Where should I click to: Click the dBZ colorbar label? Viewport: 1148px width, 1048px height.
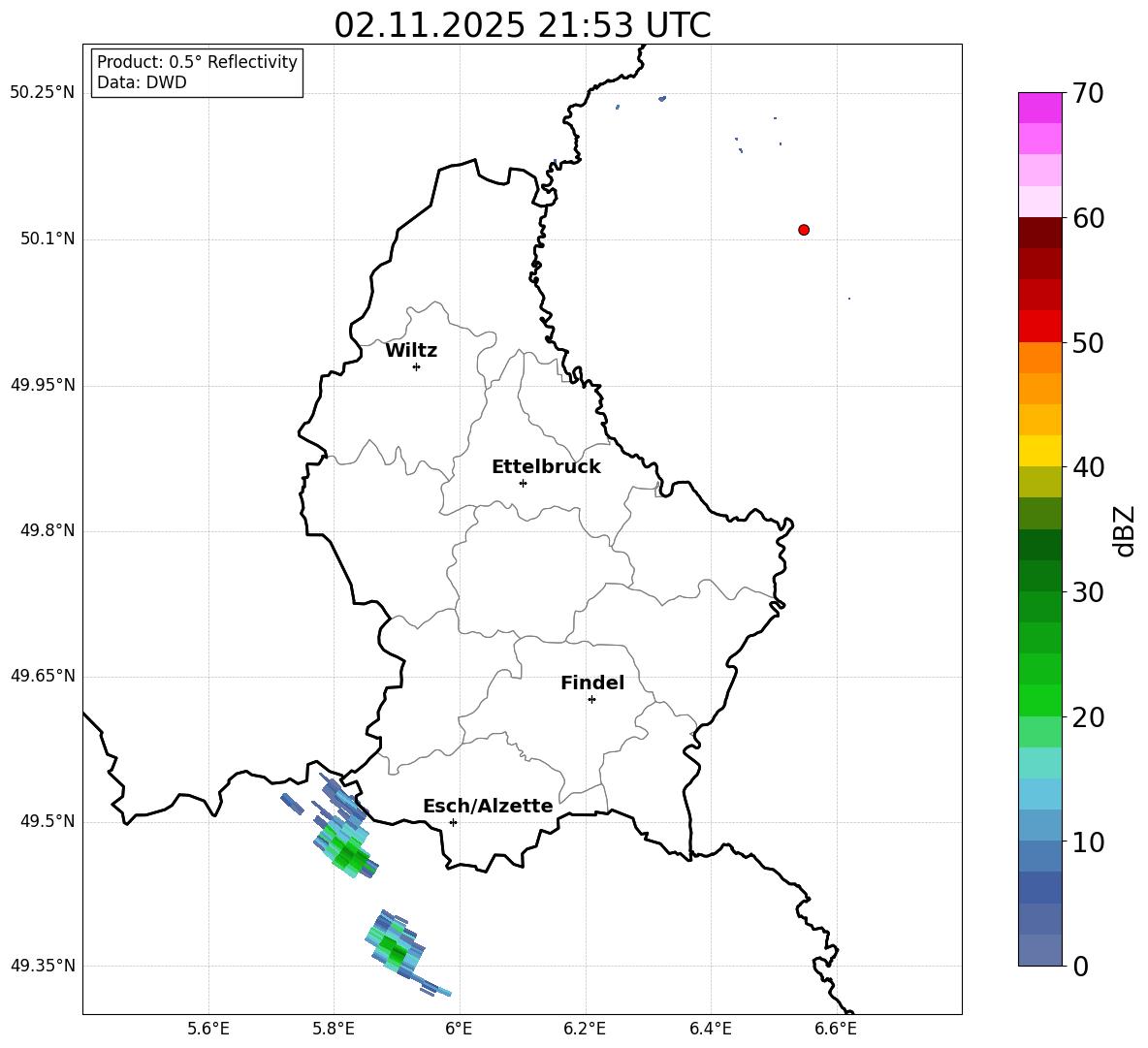(x=1126, y=530)
